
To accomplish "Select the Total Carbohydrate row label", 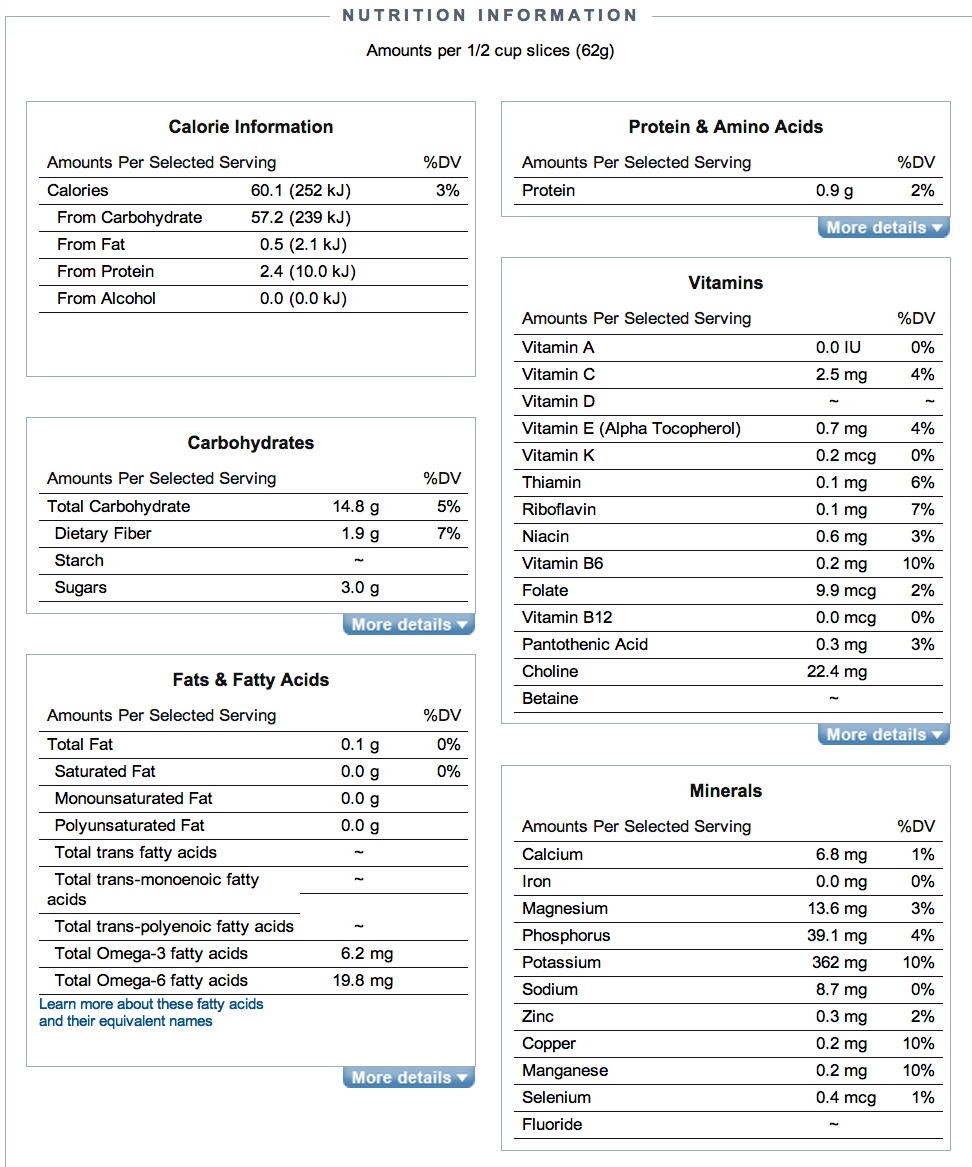I will tap(118, 506).
